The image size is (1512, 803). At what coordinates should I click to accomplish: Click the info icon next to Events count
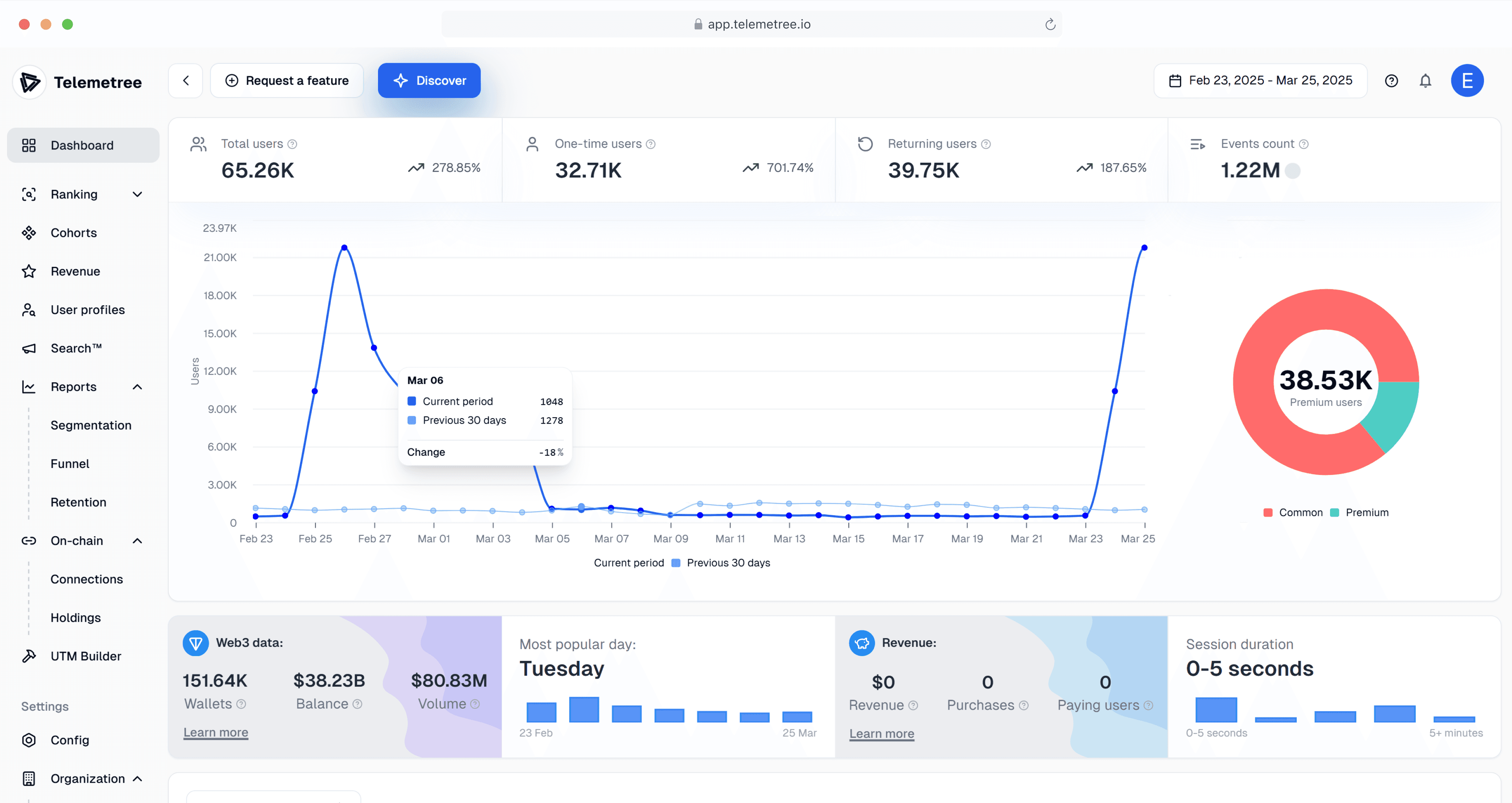[x=1304, y=144]
